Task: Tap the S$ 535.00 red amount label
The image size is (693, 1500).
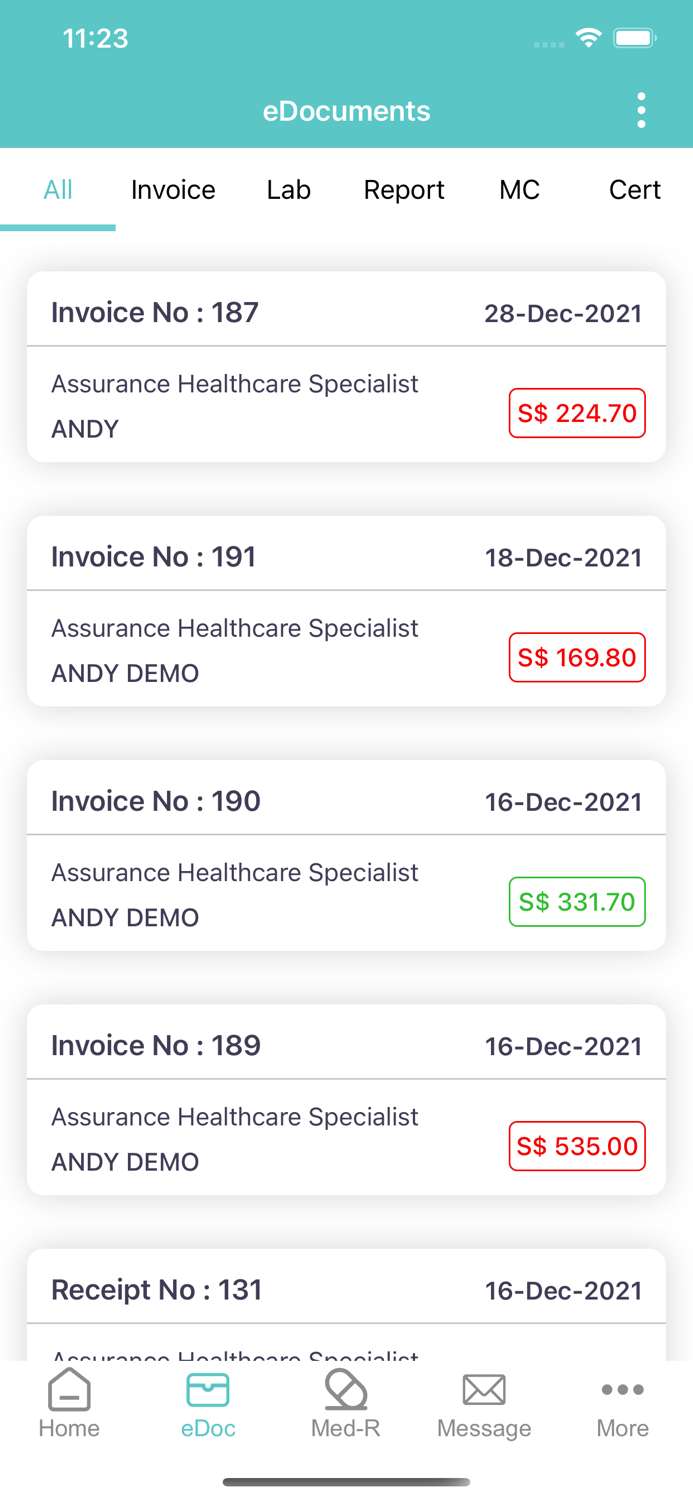Action: coord(577,1146)
